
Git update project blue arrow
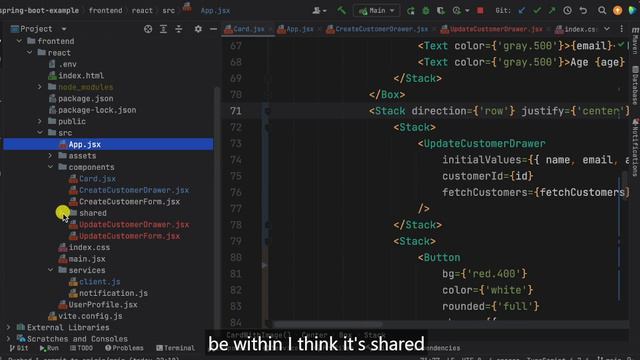tap(522, 11)
